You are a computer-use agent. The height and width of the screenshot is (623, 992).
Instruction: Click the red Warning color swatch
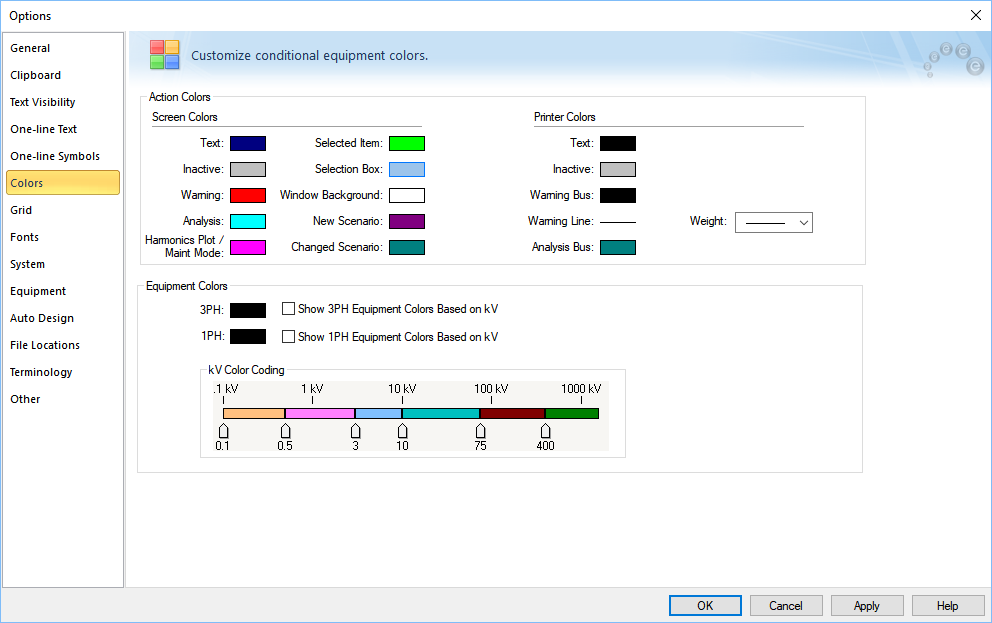248,195
